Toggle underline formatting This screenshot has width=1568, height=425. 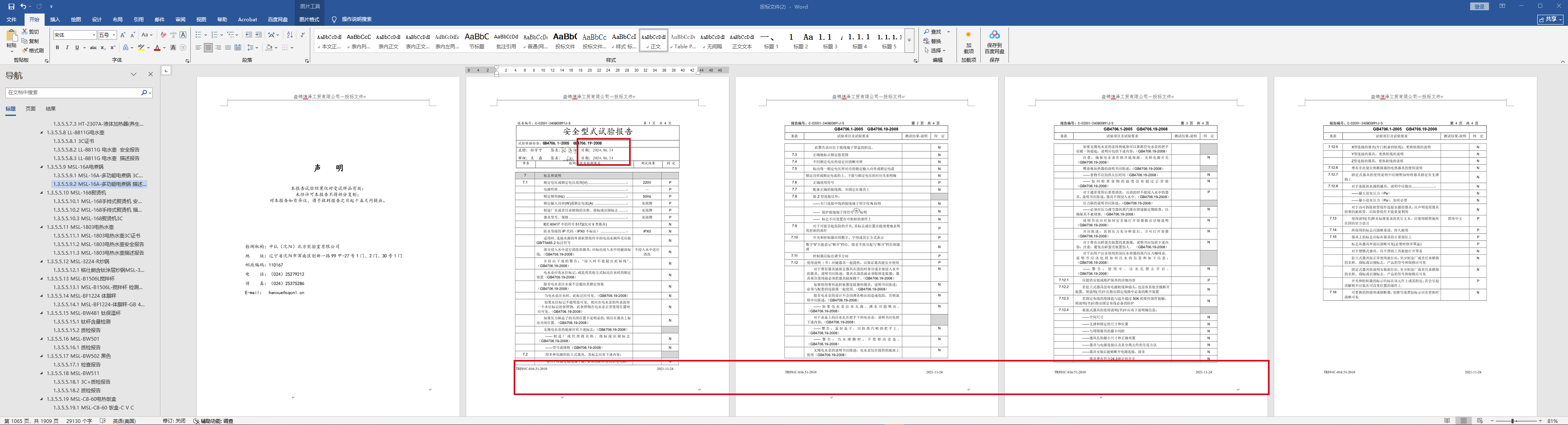tap(77, 47)
